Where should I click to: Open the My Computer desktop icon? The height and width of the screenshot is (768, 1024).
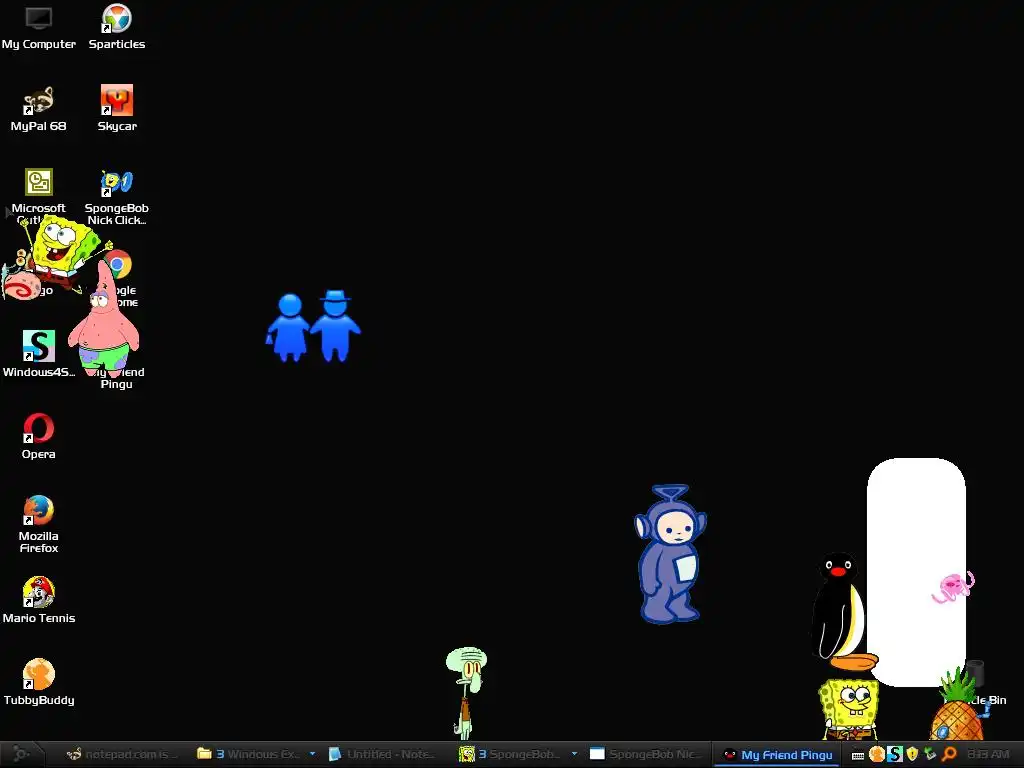pyautogui.click(x=39, y=27)
